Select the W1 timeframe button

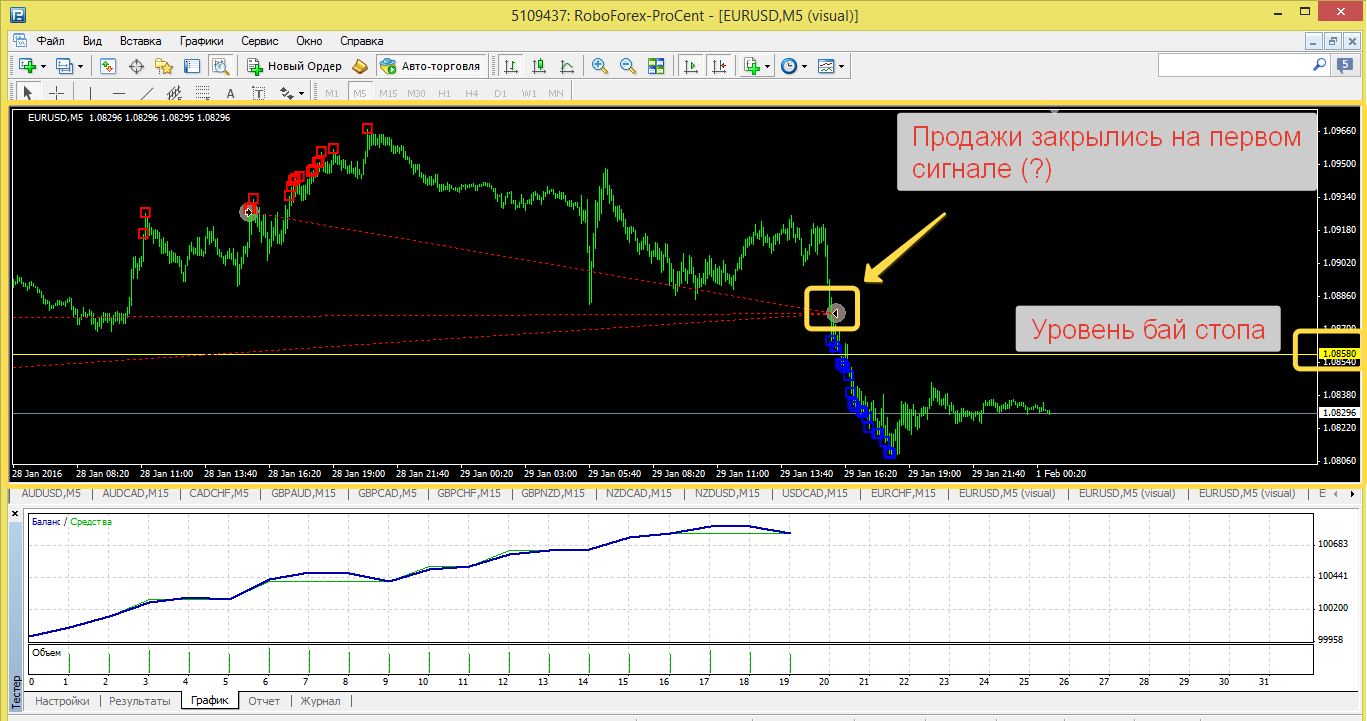tap(528, 93)
